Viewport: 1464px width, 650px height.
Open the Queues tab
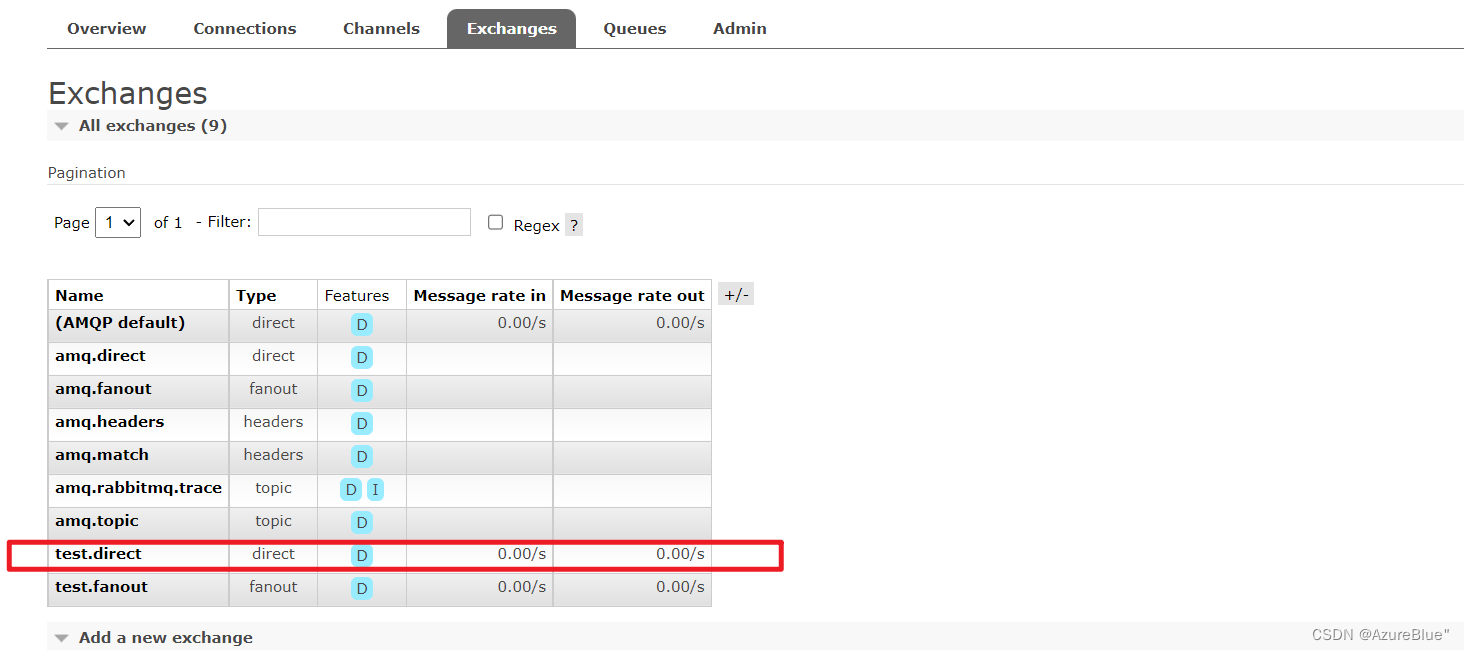[635, 28]
